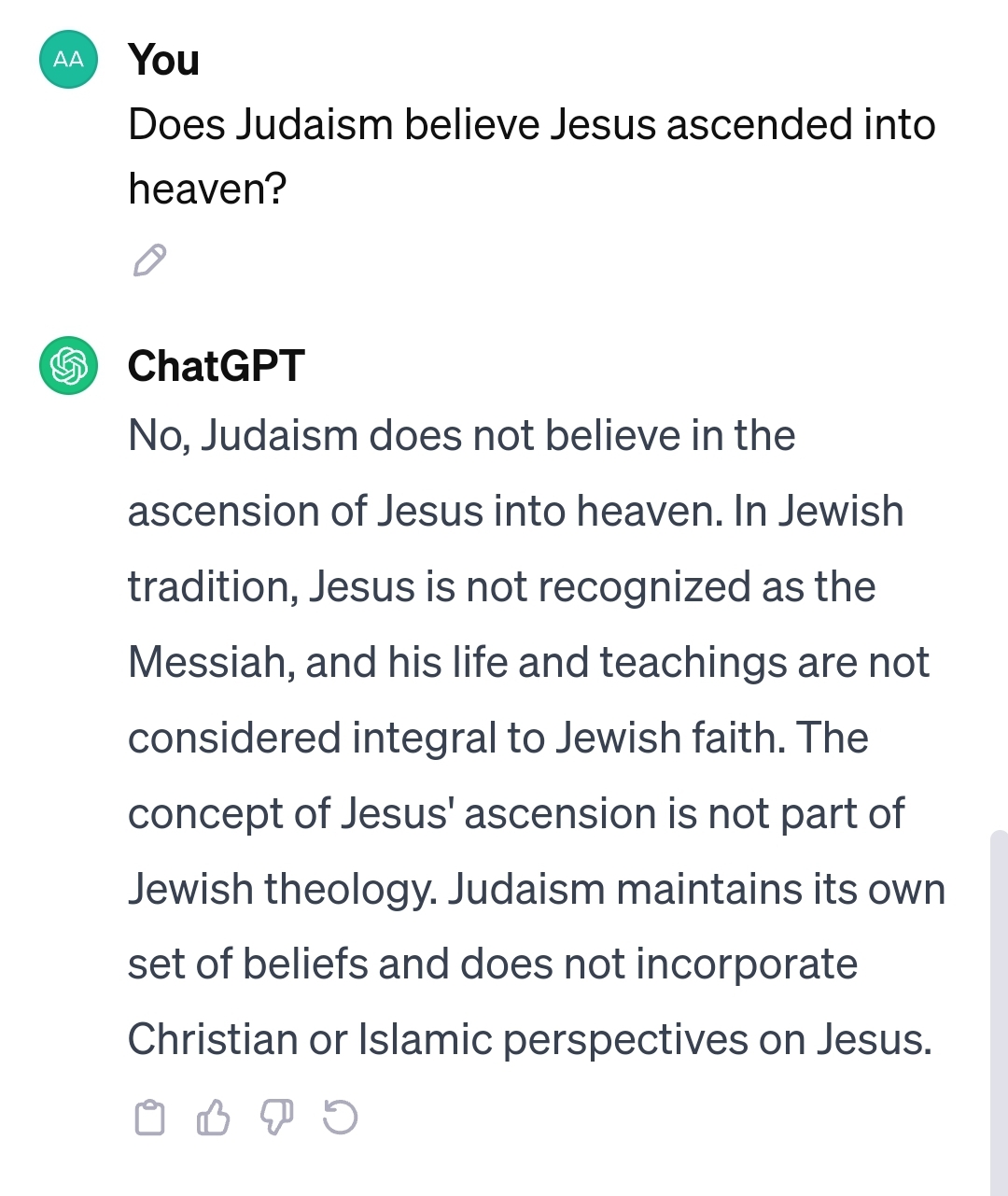Click the line 'Jewish theology. Judaism maintains its own'
Image resolution: width=1008 pixels, height=1196 pixels.
click(537, 890)
